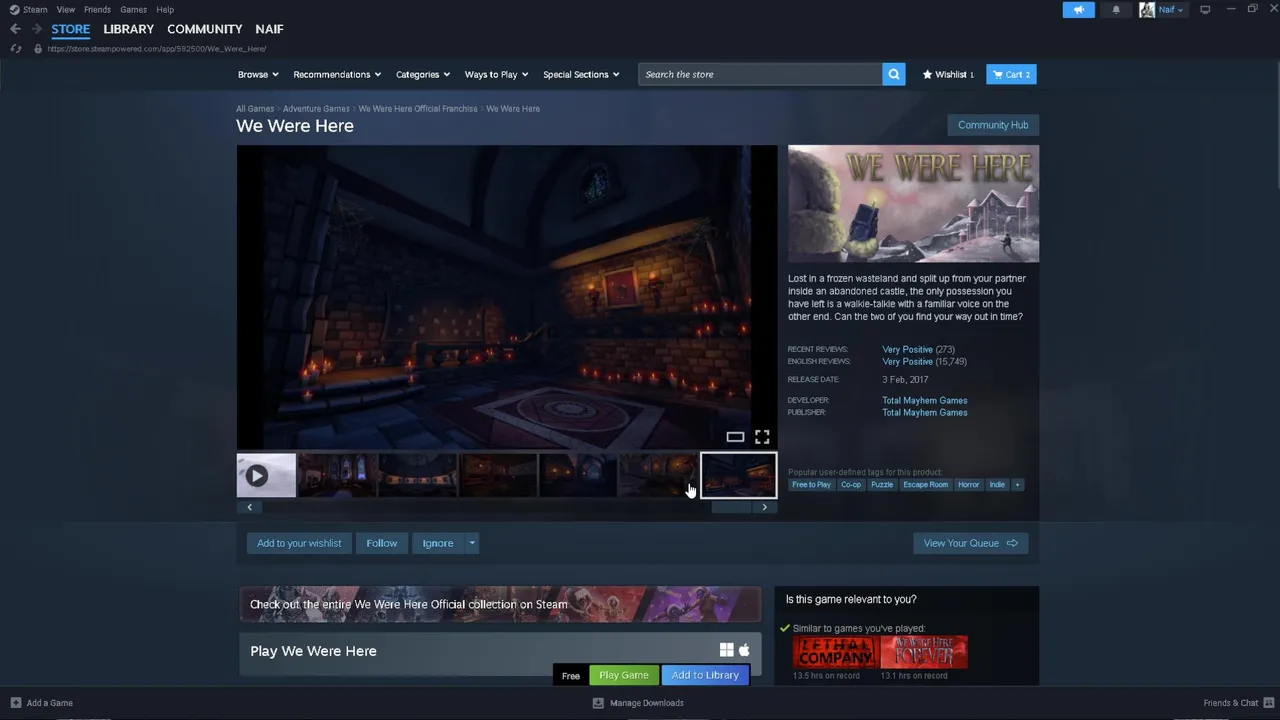
Task: Open the NAIF profile tab
Action: (x=269, y=29)
